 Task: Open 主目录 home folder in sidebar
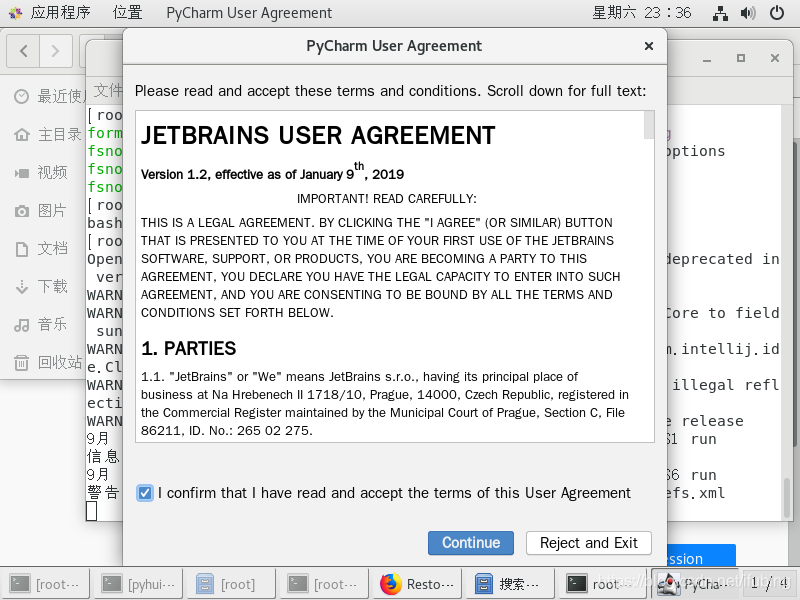[60, 134]
